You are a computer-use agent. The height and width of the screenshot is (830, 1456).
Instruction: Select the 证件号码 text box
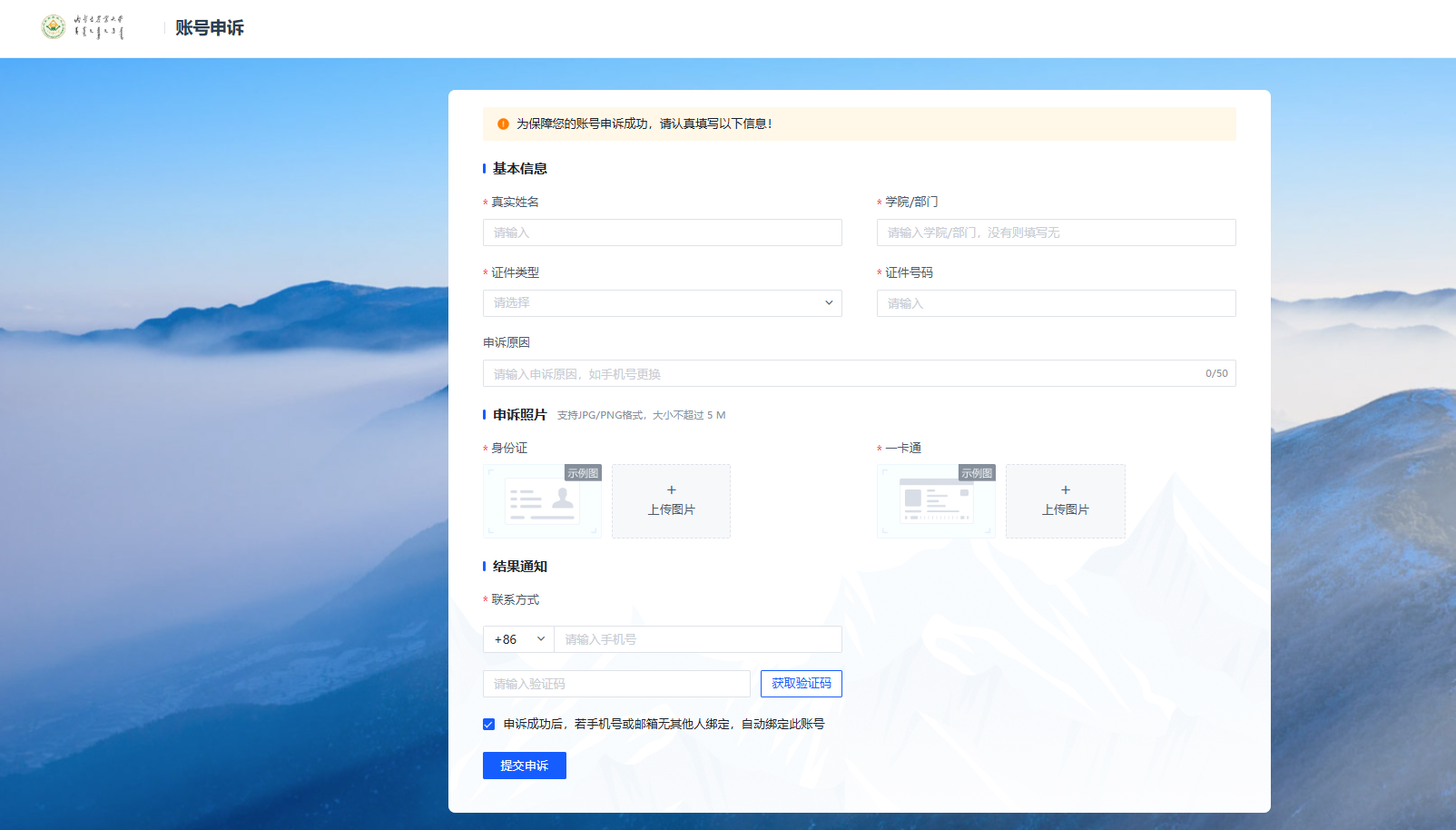point(1056,303)
